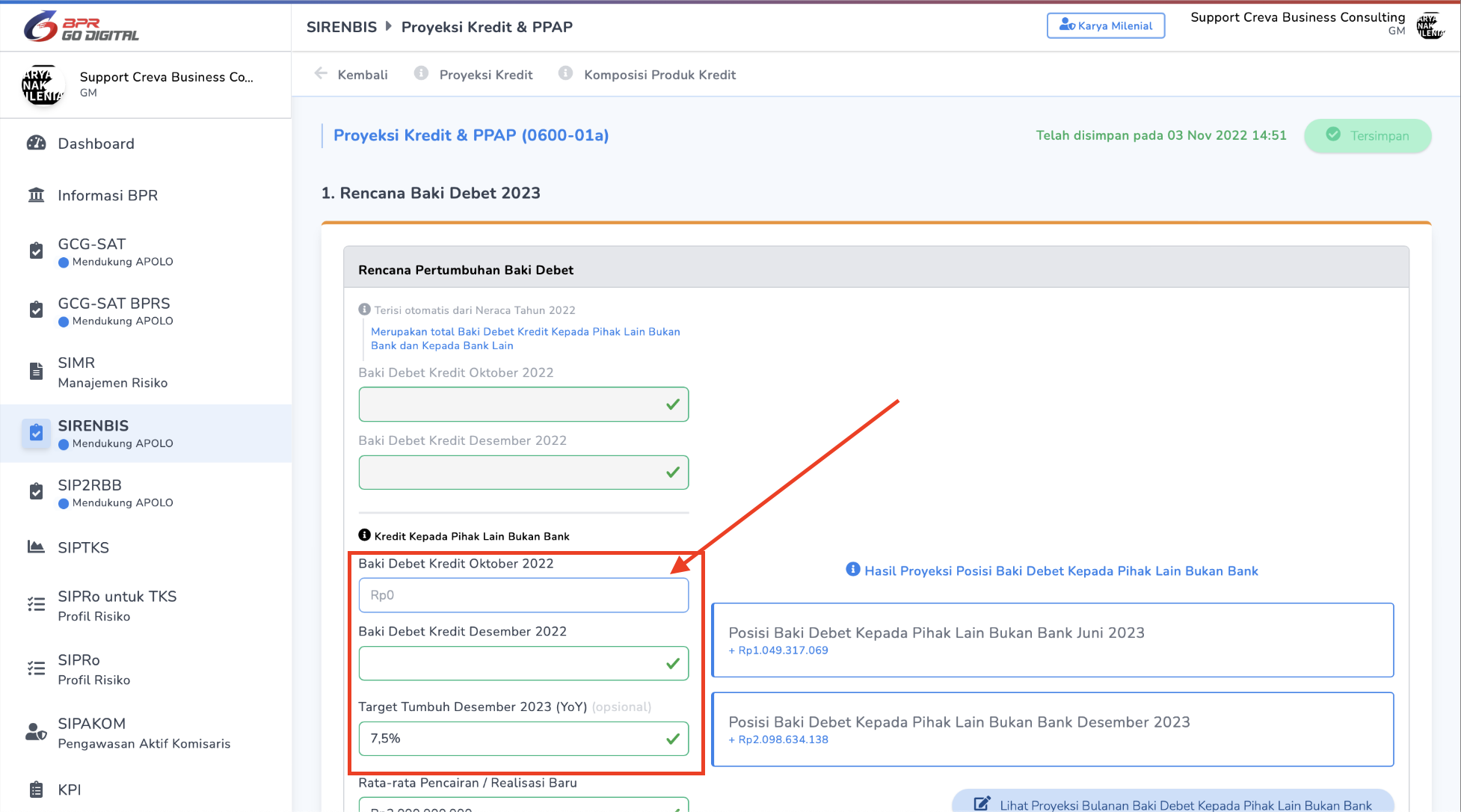1461x812 pixels.
Task: Click the +Rp1.049.317.069 value
Action: [778, 650]
